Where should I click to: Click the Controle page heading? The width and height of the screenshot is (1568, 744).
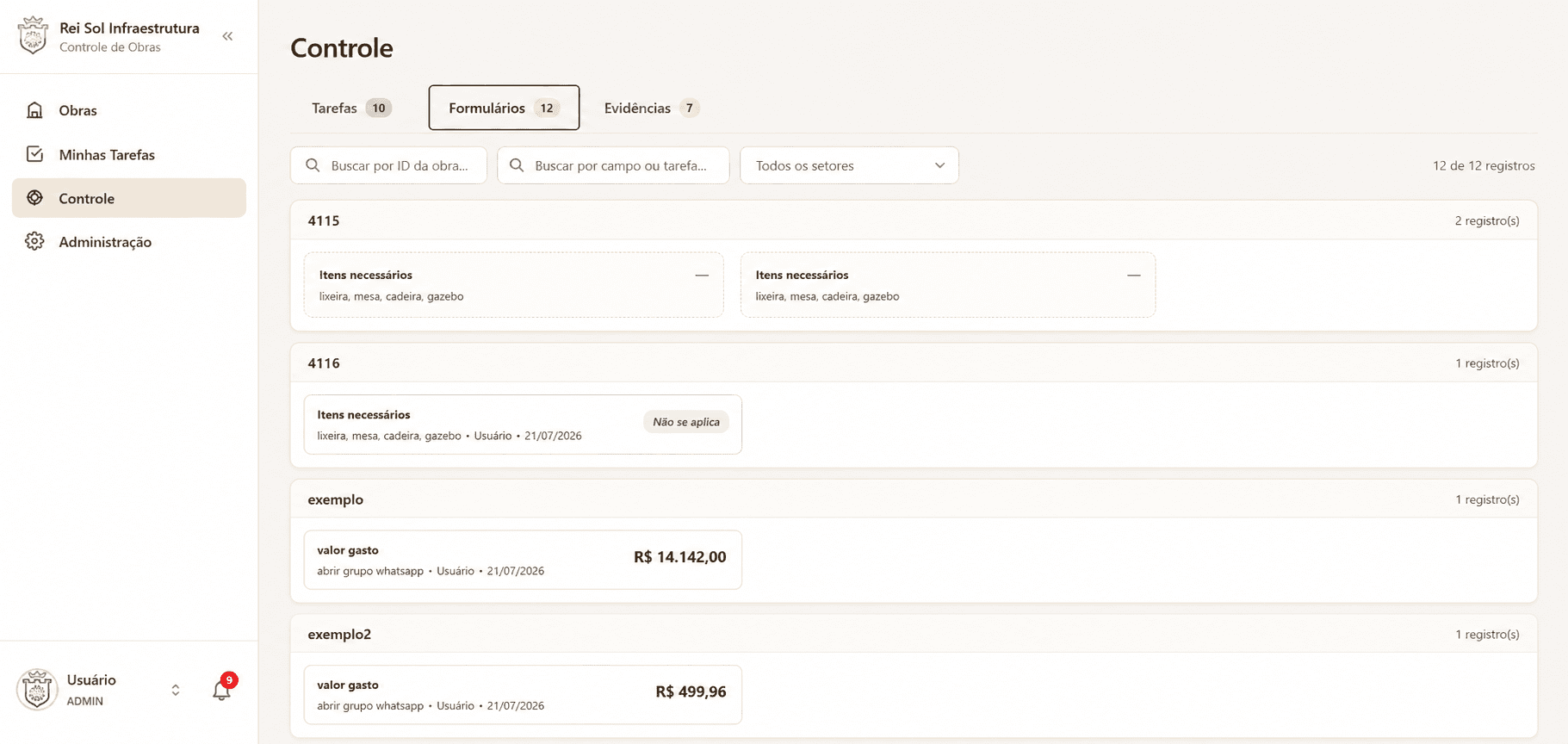tap(342, 48)
